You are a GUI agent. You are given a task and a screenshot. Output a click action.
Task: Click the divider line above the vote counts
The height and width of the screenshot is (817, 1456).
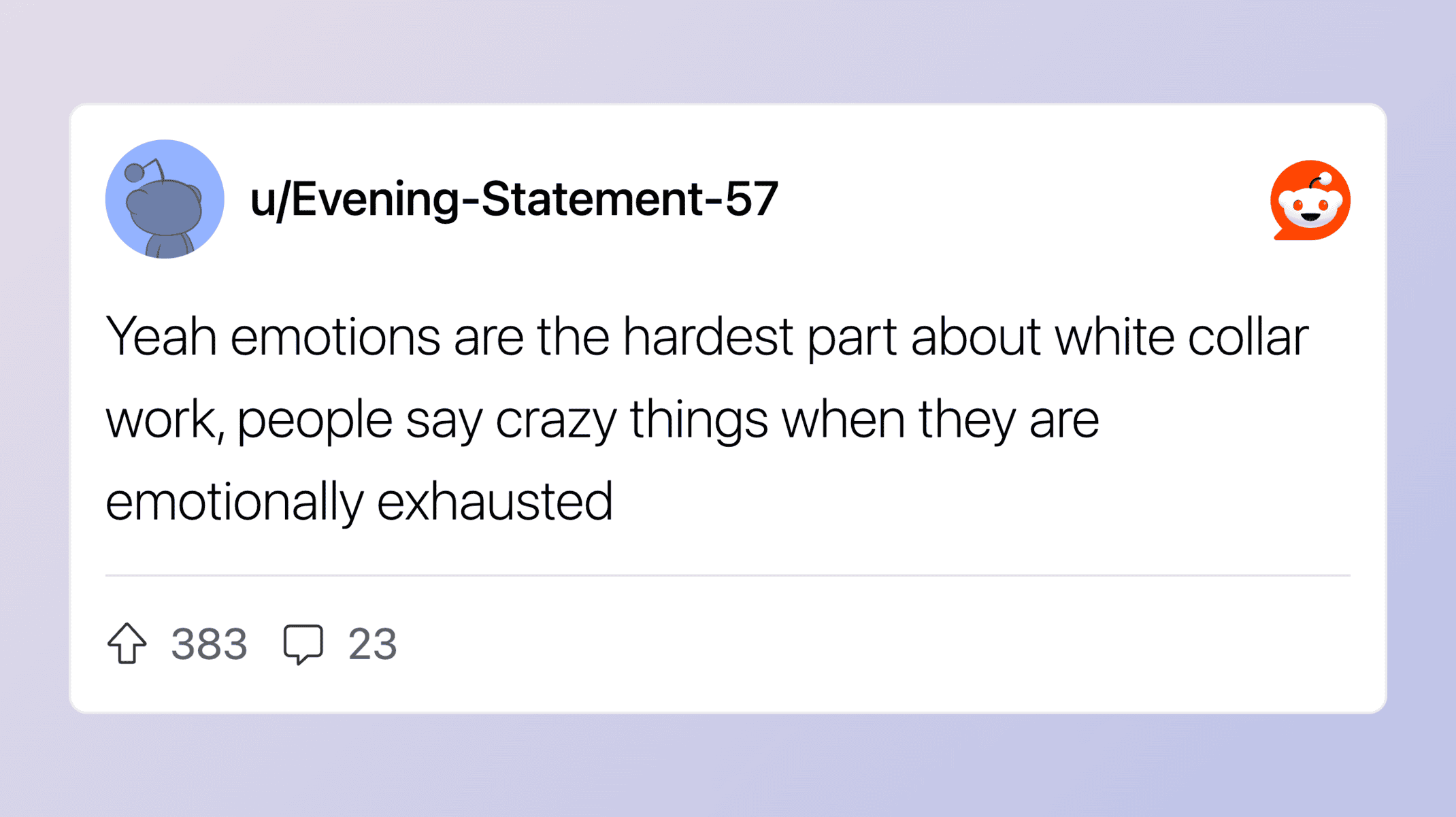click(x=727, y=575)
